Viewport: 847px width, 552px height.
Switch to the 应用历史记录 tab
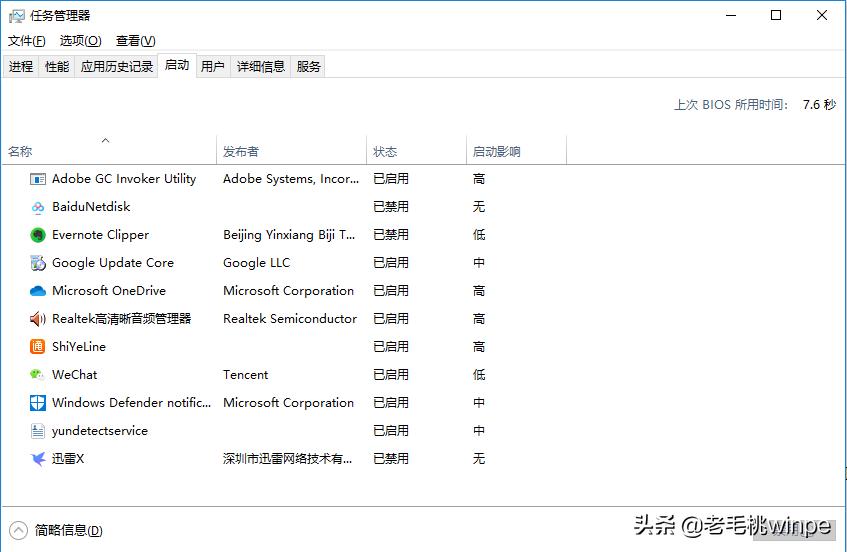click(117, 66)
